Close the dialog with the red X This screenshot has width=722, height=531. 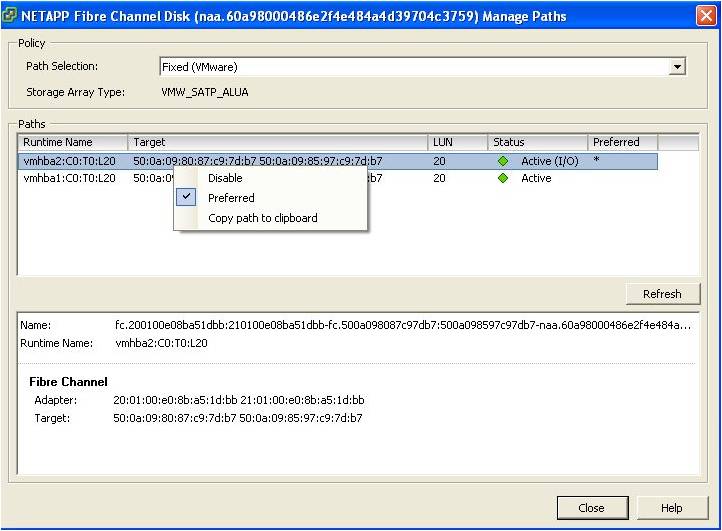[x=705, y=15]
